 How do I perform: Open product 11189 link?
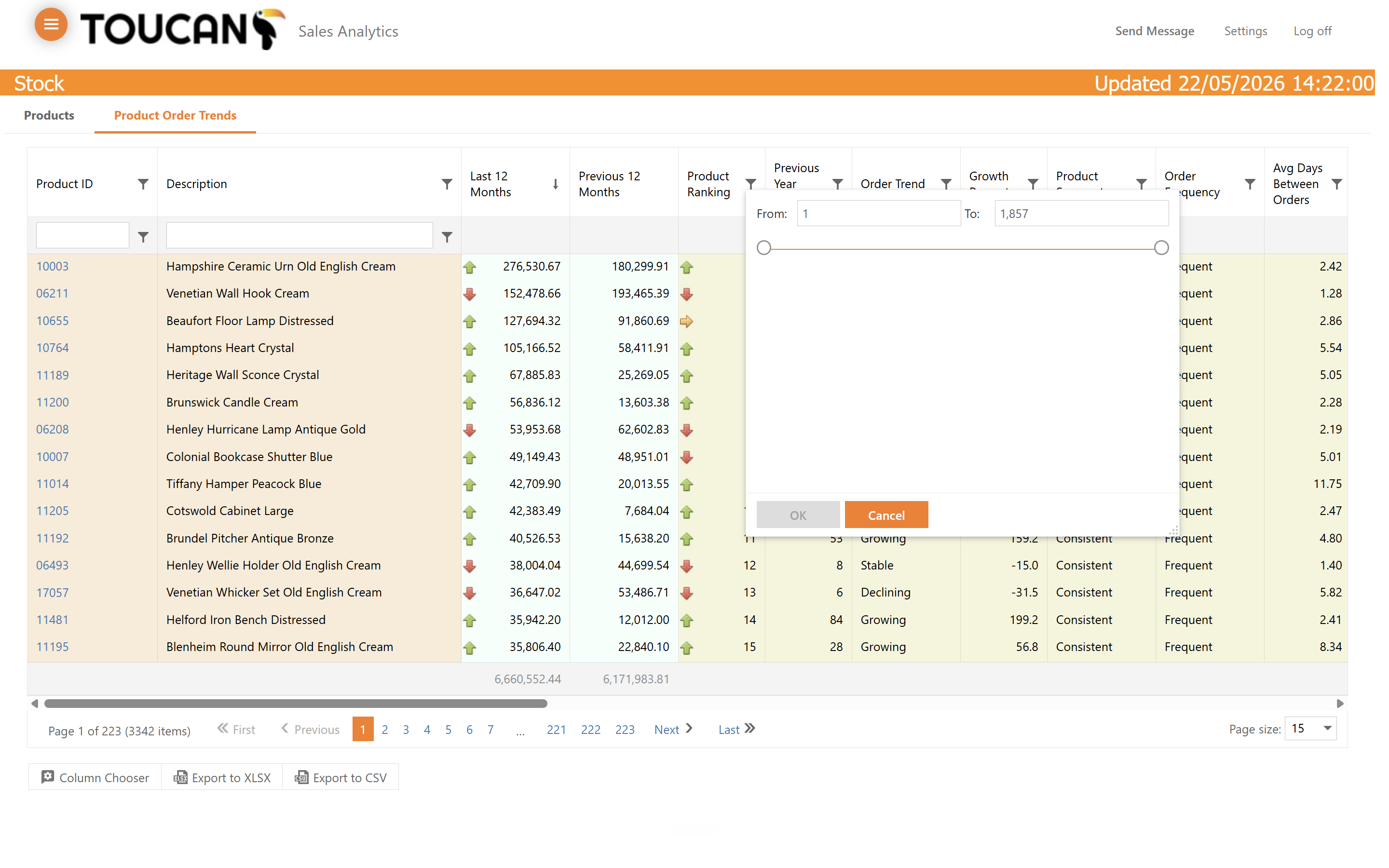[x=52, y=375]
